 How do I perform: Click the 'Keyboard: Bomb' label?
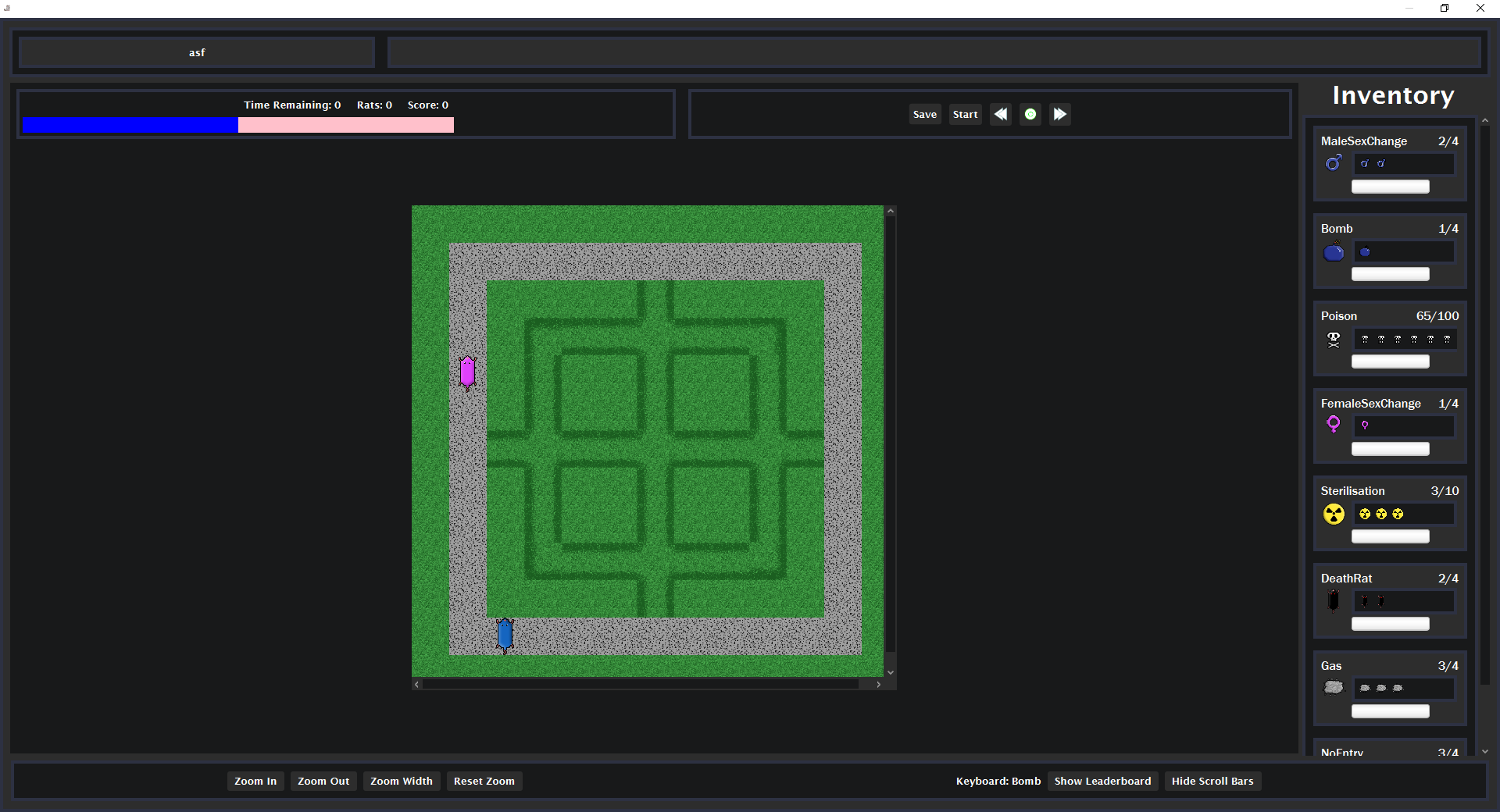coord(998,781)
